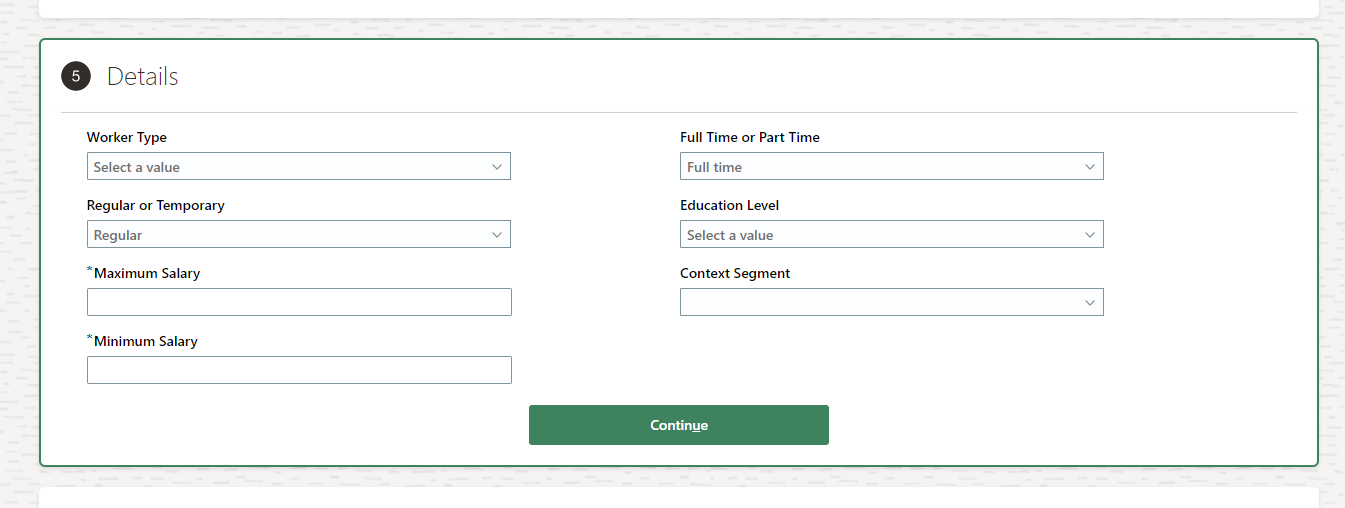Viewport: 1345px width, 508px height.
Task: Click the Full Time or Part Time chevron arrow
Action: [1090, 167]
